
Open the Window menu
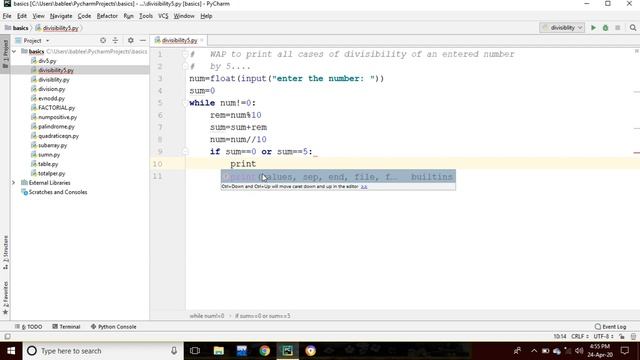[184, 16]
